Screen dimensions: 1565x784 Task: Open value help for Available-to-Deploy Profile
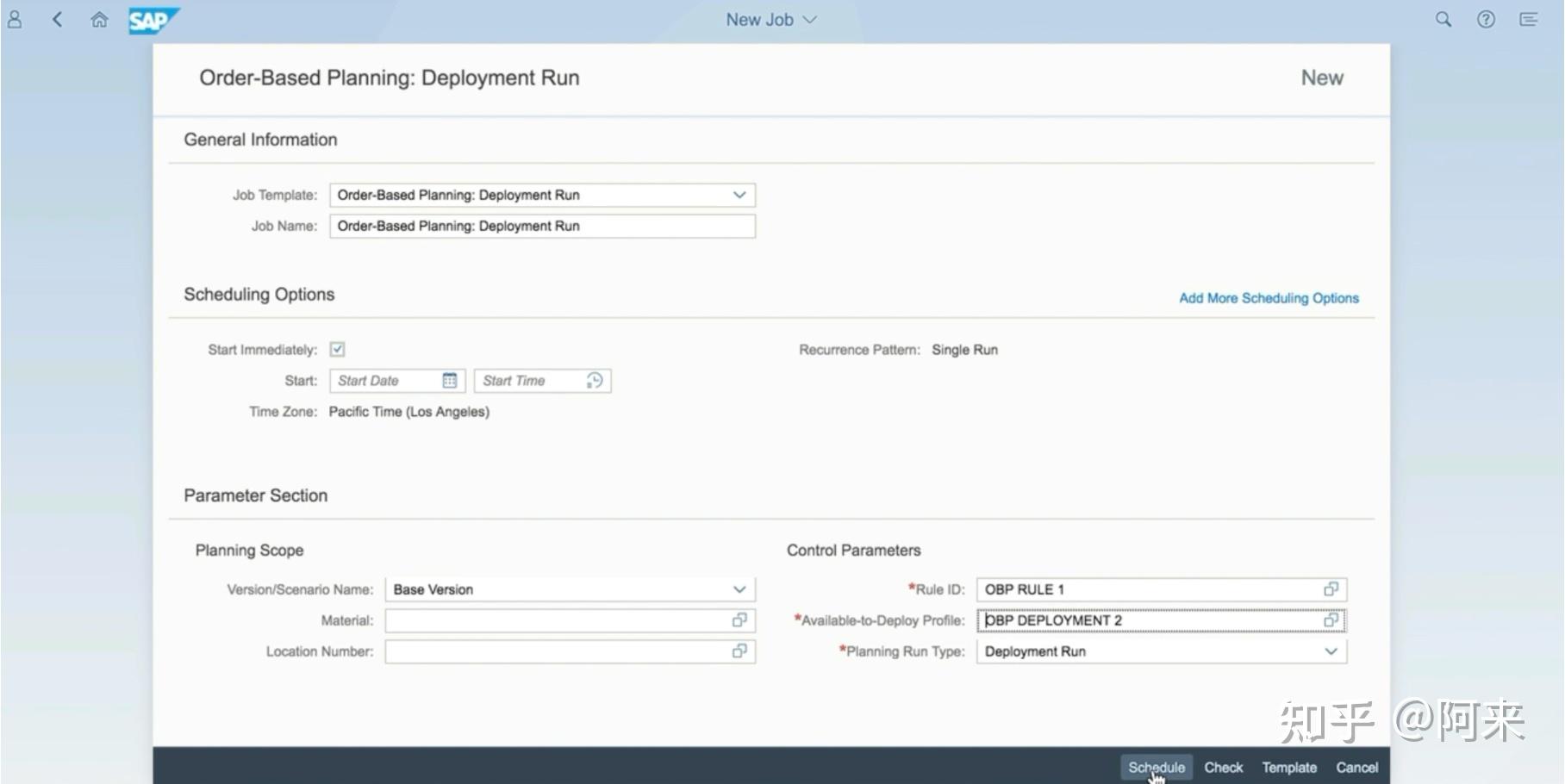[x=1332, y=620]
